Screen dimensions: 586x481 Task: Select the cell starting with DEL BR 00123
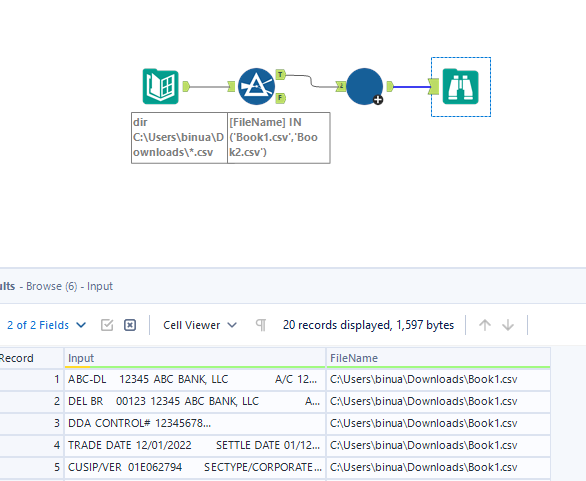[195, 401]
